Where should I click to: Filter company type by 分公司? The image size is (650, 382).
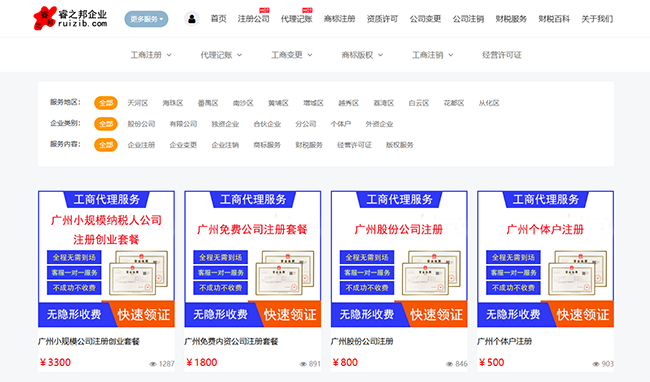[306, 124]
